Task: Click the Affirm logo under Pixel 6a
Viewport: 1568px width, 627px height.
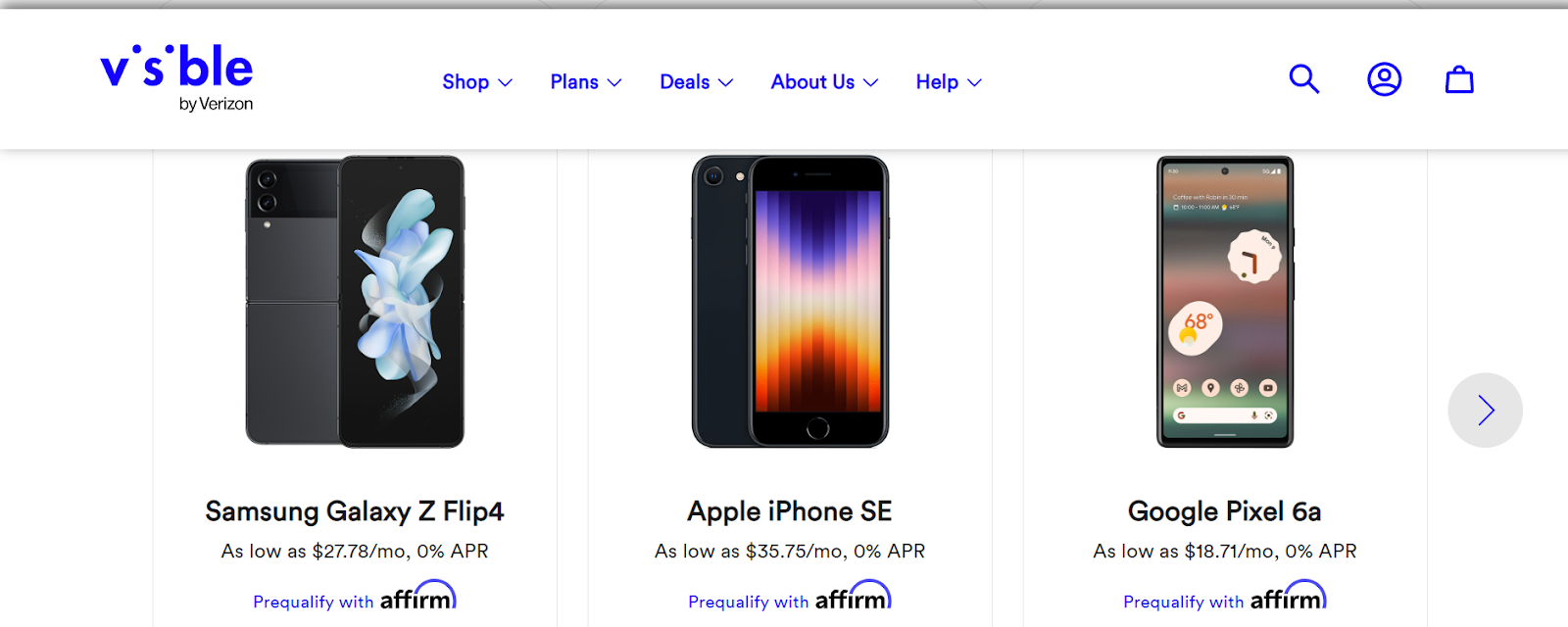Action: coord(1288,598)
